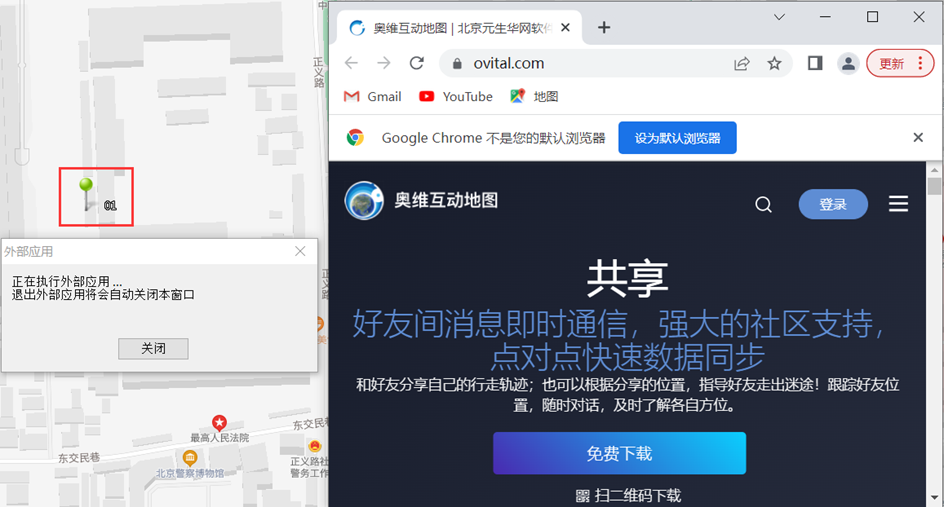Screen dimensions: 944x507
Task: Click the 登录 login button
Action: coord(833,204)
